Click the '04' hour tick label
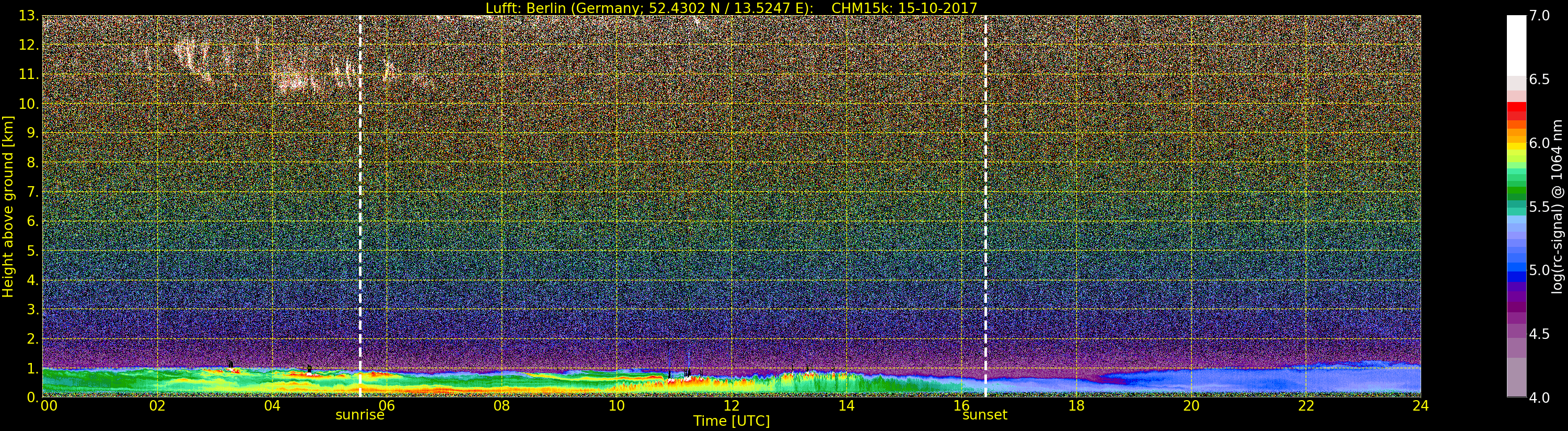The image size is (1568, 431). pyautogui.click(x=272, y=405)
